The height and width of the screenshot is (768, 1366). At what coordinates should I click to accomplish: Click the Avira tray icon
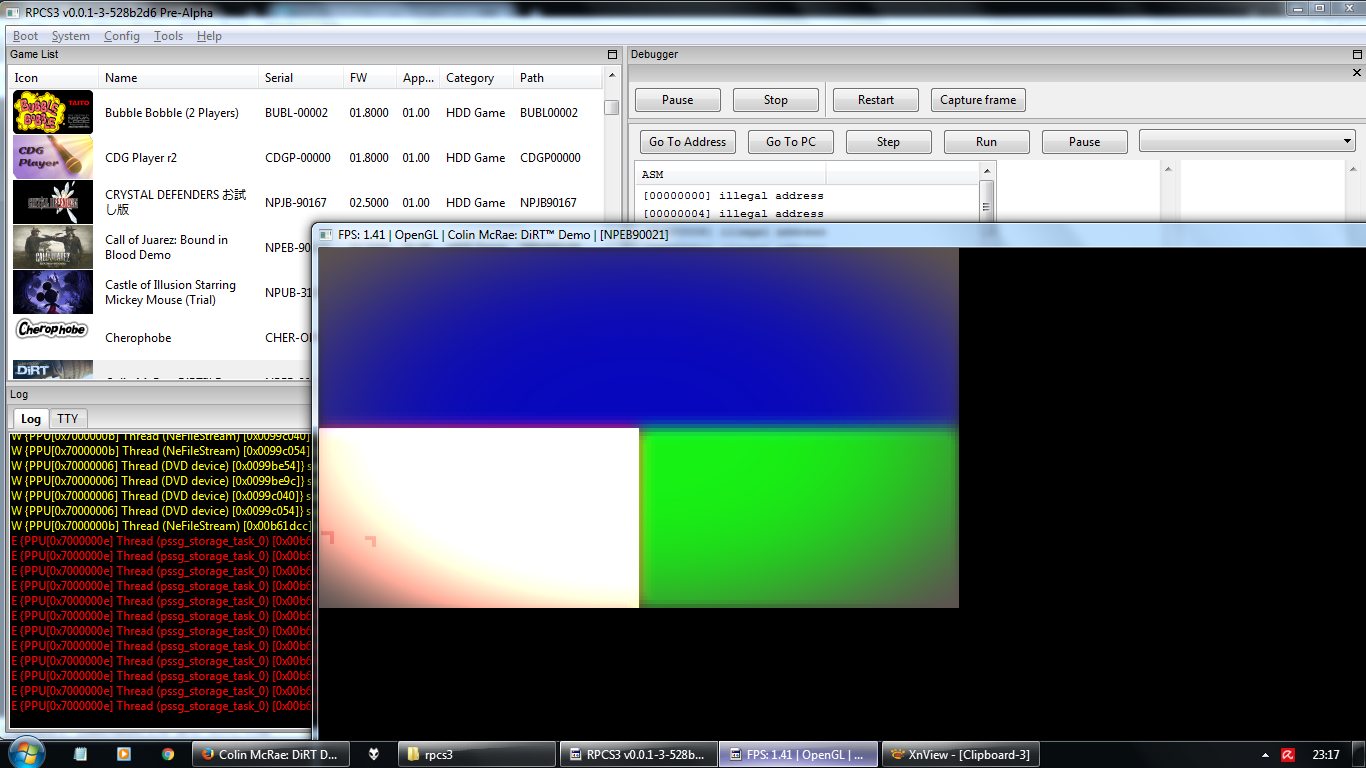(x=1290, y=755)
